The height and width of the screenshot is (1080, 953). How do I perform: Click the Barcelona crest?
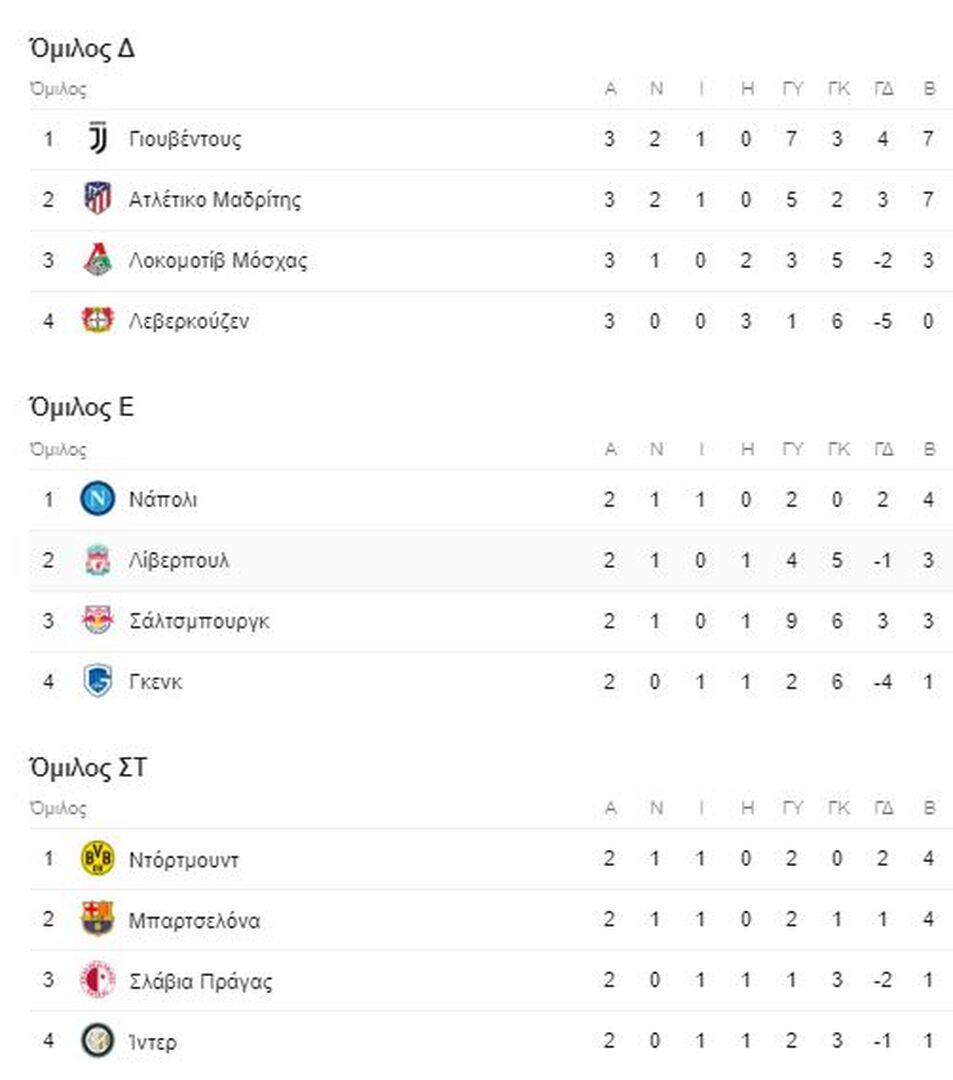coord(97,919)
